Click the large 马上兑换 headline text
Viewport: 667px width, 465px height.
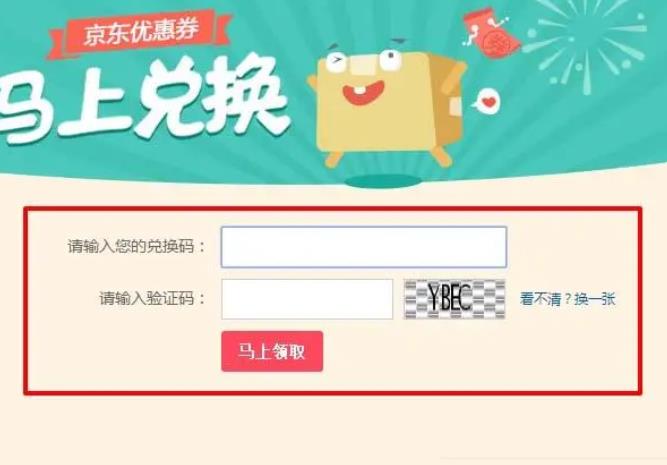click(143, 99)
